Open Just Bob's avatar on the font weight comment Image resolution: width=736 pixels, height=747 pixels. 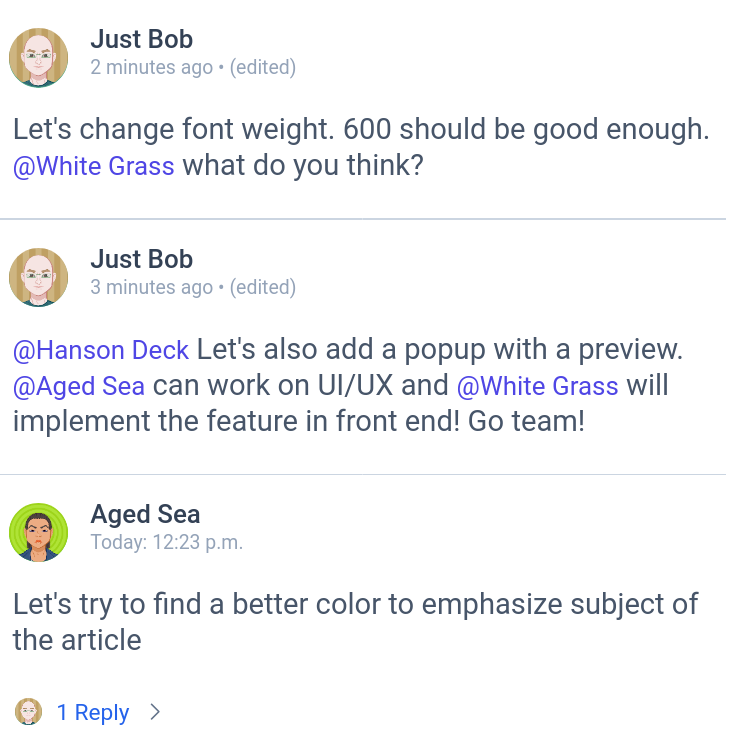[x=39, y=58]
